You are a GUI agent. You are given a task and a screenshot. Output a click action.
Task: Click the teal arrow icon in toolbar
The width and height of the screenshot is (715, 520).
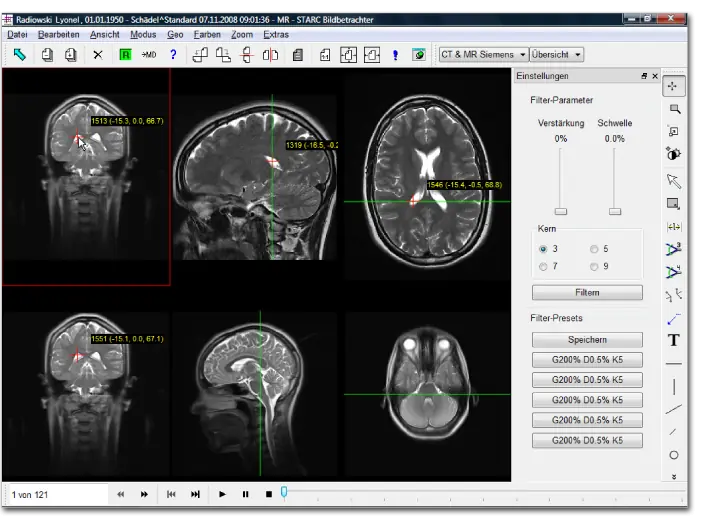[20, 55]
